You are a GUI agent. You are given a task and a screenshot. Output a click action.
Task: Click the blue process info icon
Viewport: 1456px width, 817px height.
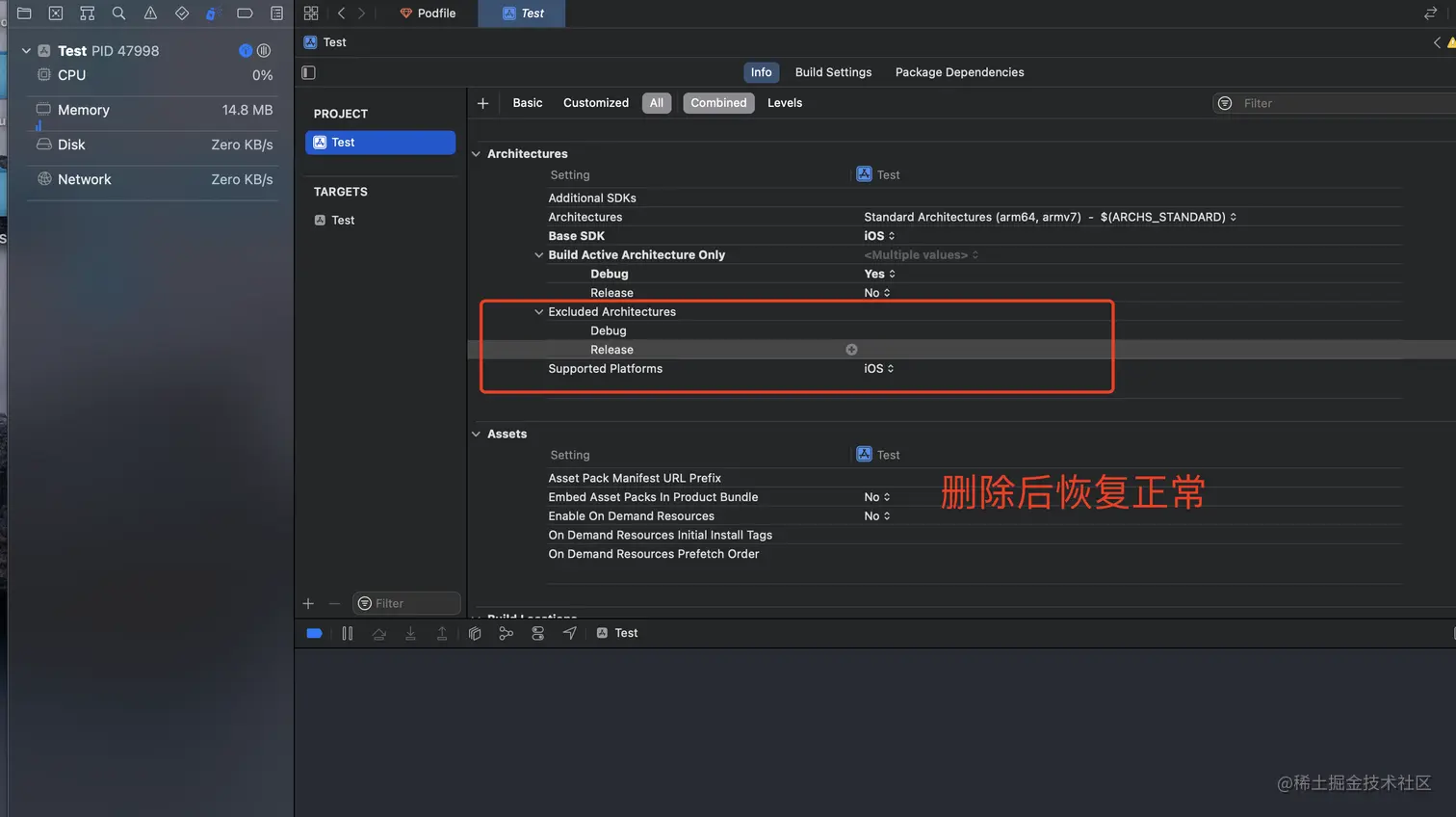pyautogui.click(x=246, y=51)
